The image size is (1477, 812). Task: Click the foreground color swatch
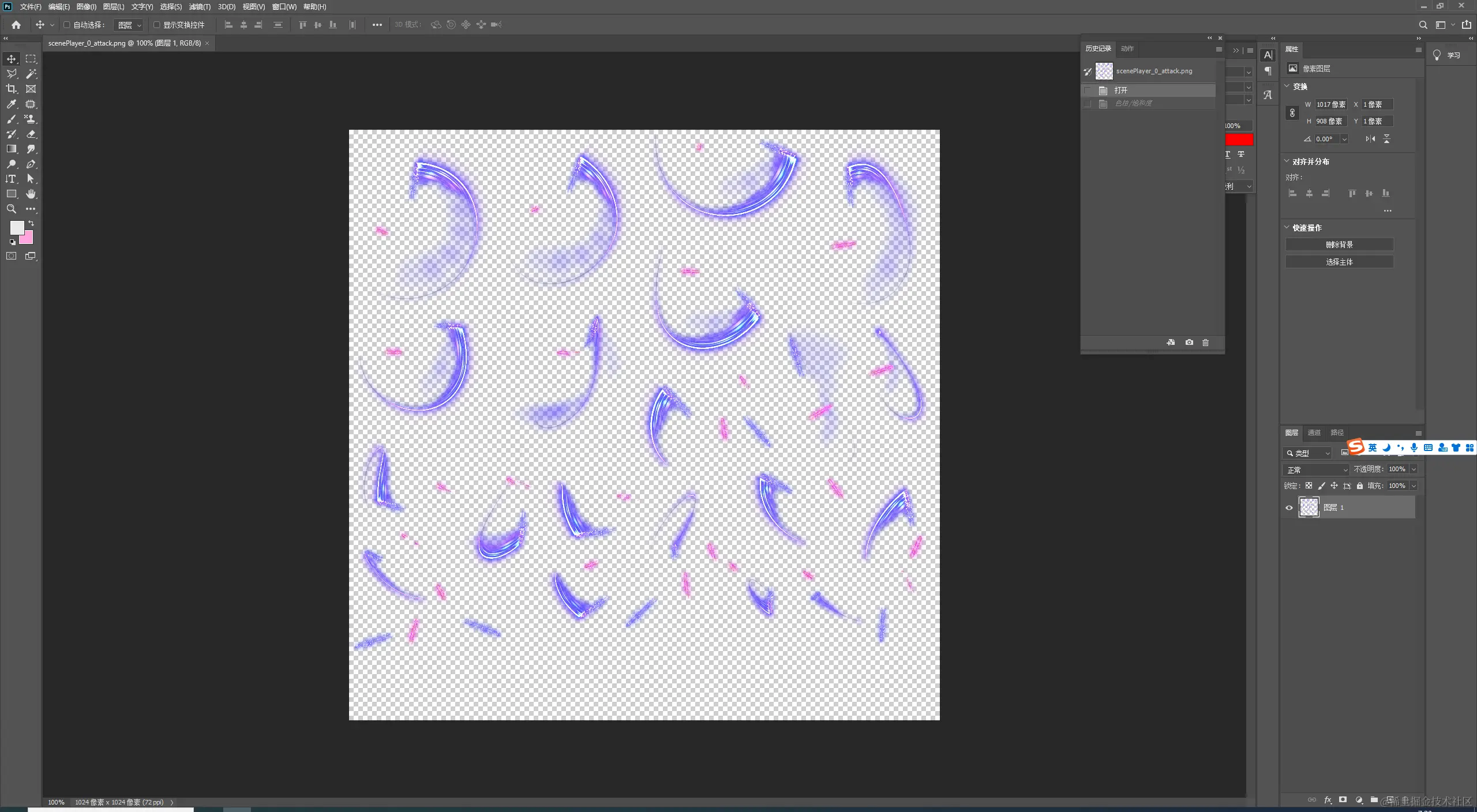click(x=16, y=227)
